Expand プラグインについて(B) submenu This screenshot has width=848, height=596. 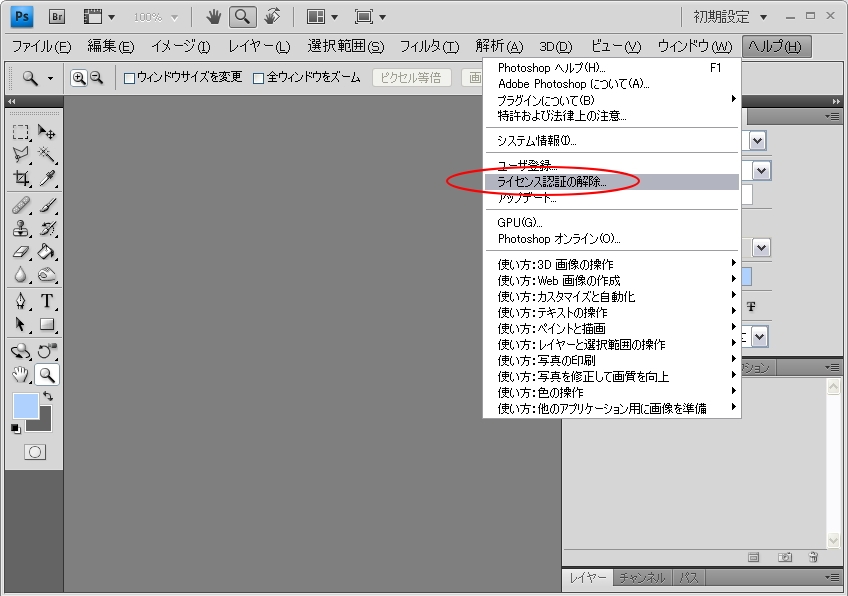(612, 100)
